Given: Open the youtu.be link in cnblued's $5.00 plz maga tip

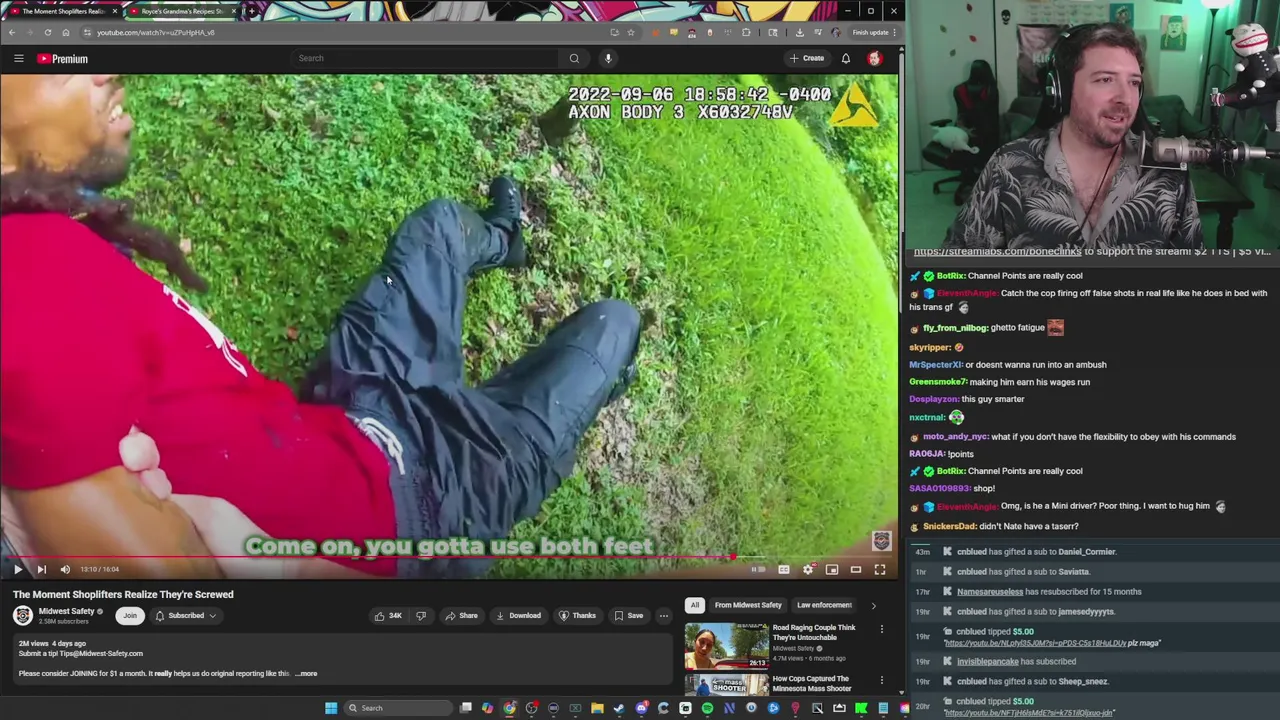Looking at the screenshot, I should pos(1034,643).
